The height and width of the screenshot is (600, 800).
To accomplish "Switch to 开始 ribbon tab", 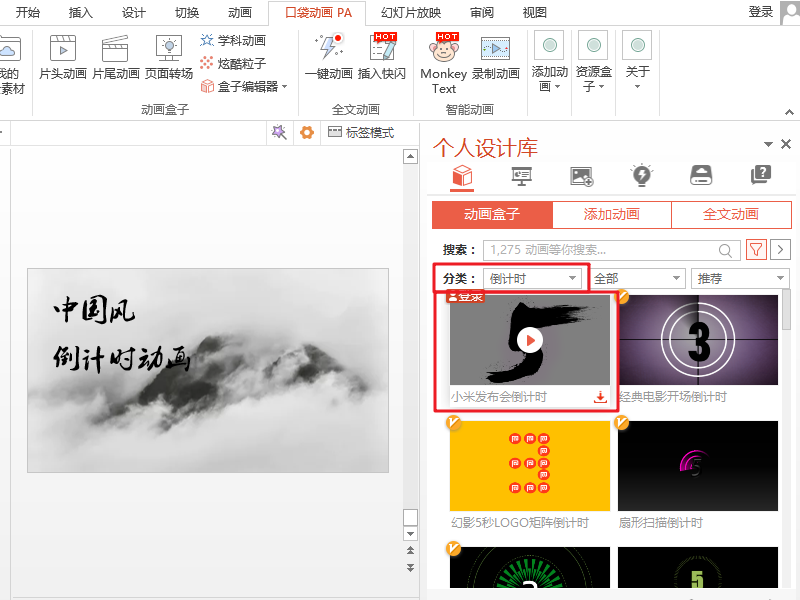I will point(28,12).
